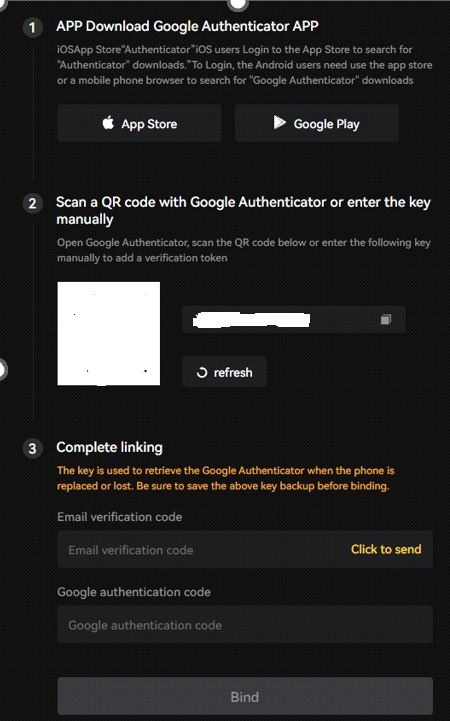The image size is (450, 721).
Task: Click the Complete linking heading
Action: click(109, 447)
